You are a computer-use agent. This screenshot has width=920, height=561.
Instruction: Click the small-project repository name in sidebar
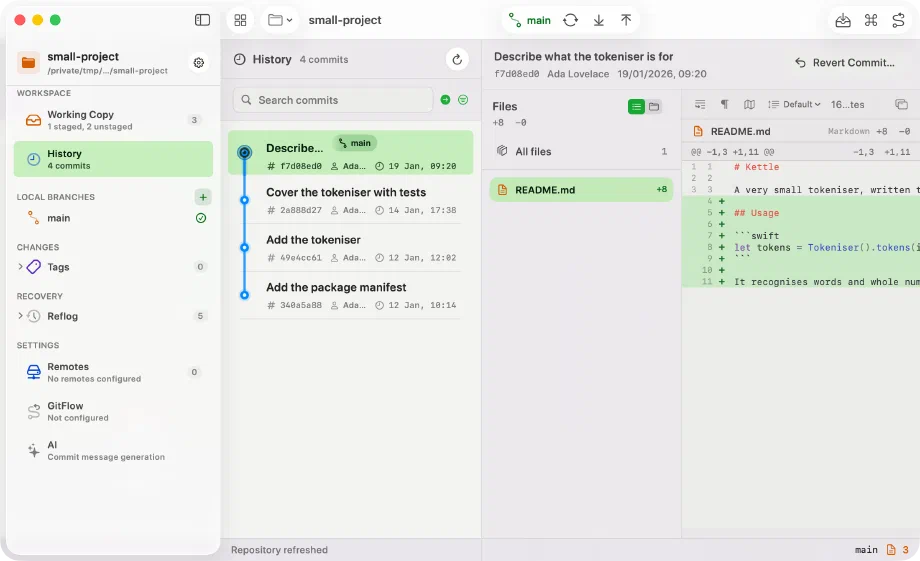tap(83, 56)
